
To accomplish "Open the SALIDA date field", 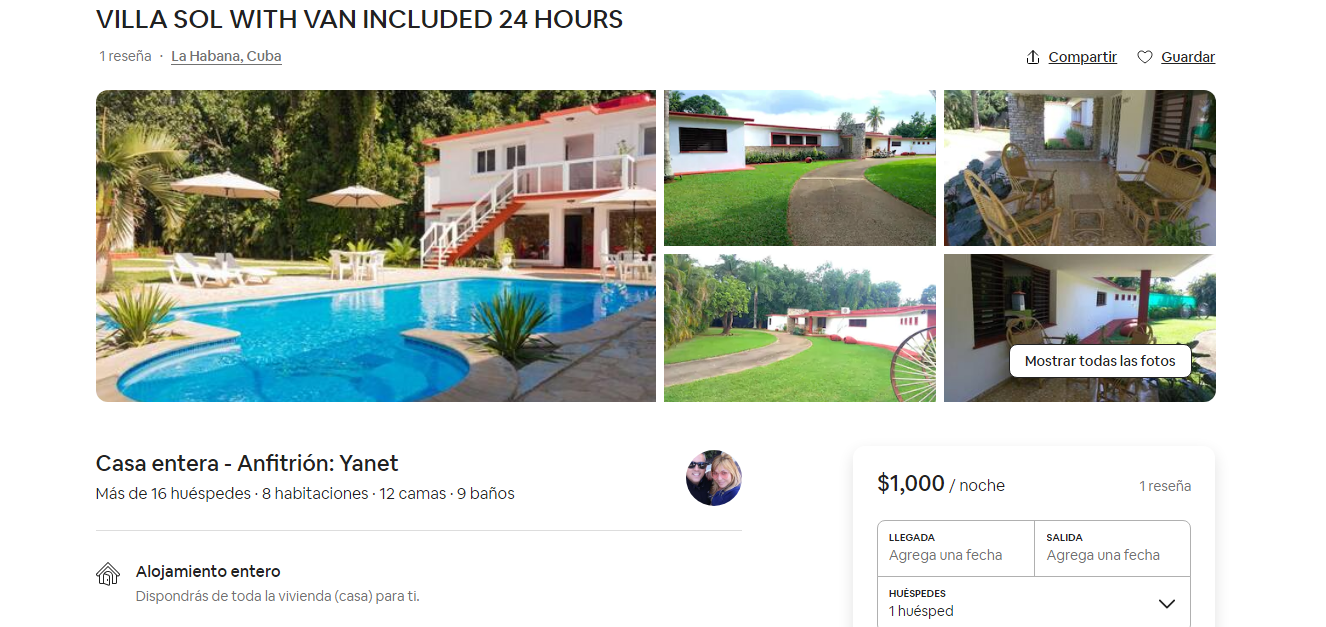I will (1110, 548).
